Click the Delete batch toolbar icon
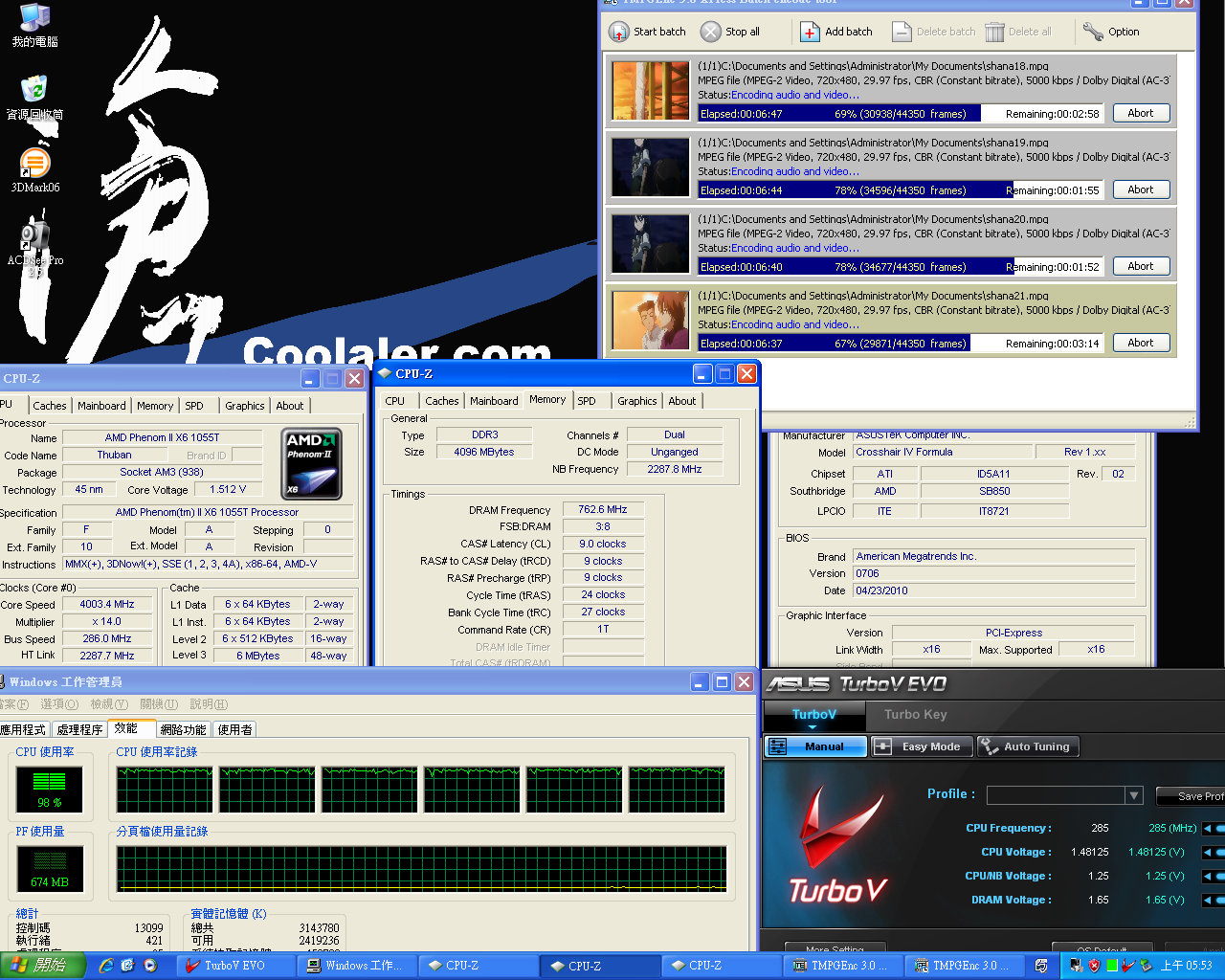Viewport: 1225px width, 980px height. point(902,32)
